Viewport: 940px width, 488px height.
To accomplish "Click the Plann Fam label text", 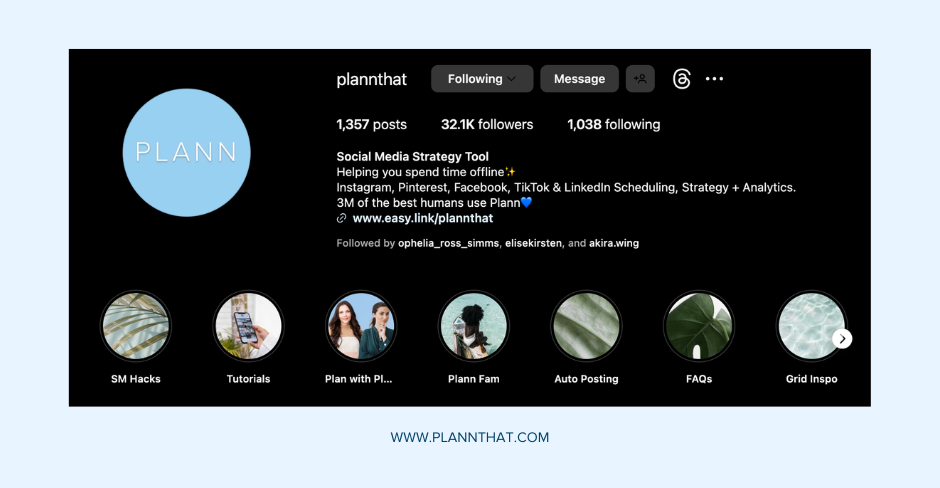I will tap(474, 379).
